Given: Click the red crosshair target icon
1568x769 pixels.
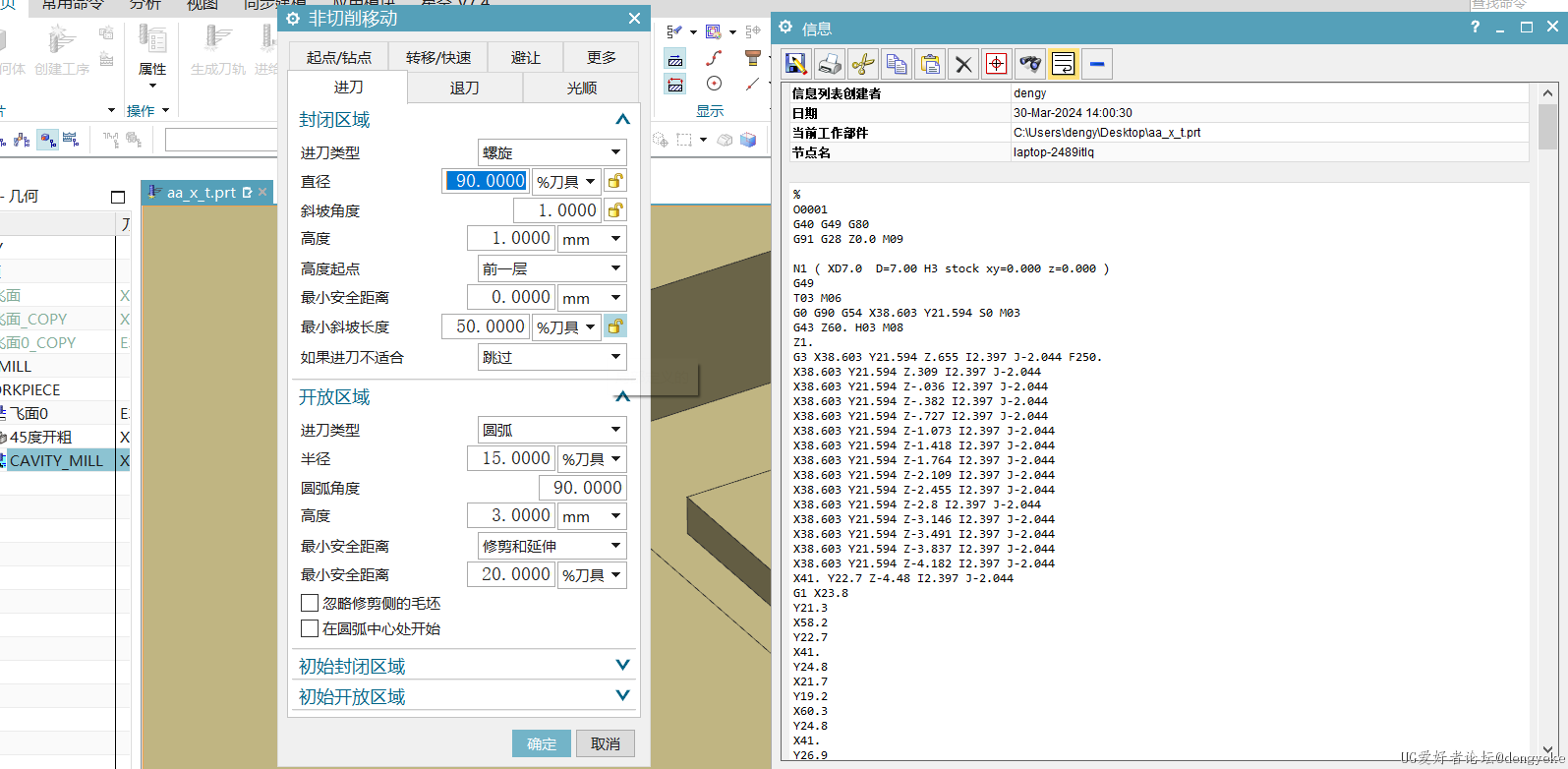Looking at the screenshot, I should [x=997, y=64].
